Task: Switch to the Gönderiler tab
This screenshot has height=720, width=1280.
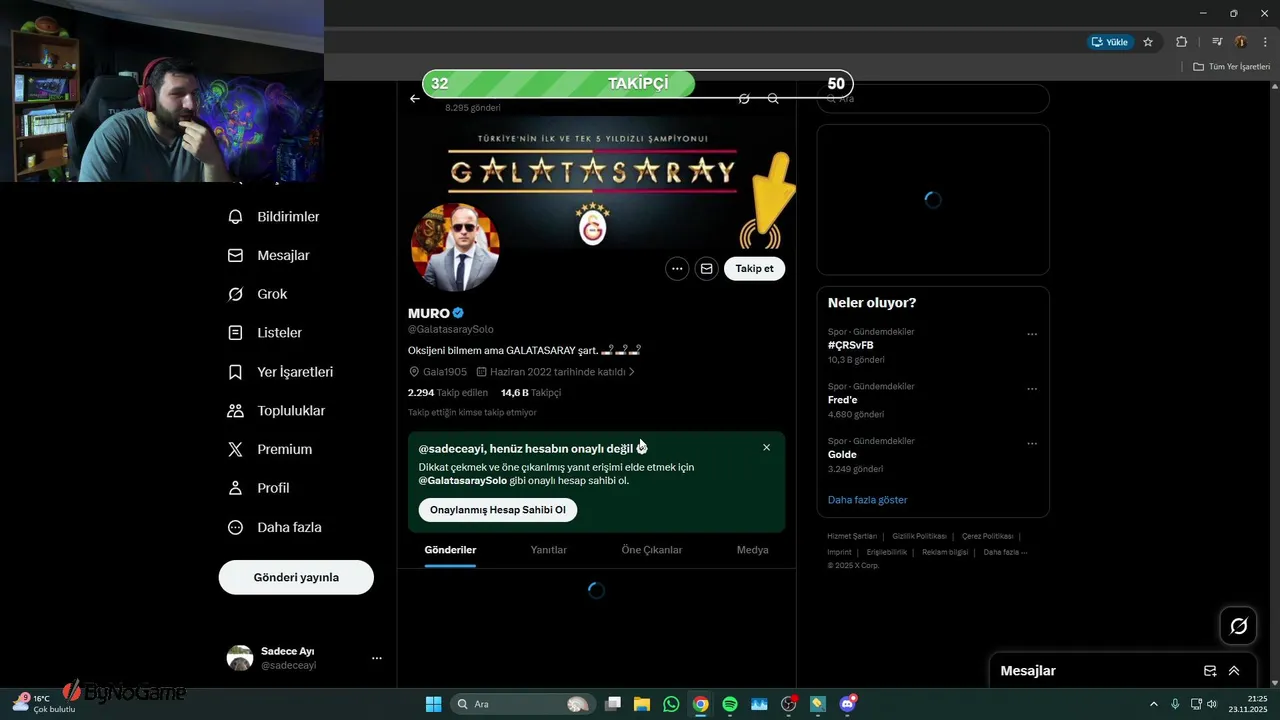Action: [x=450, y=550]
